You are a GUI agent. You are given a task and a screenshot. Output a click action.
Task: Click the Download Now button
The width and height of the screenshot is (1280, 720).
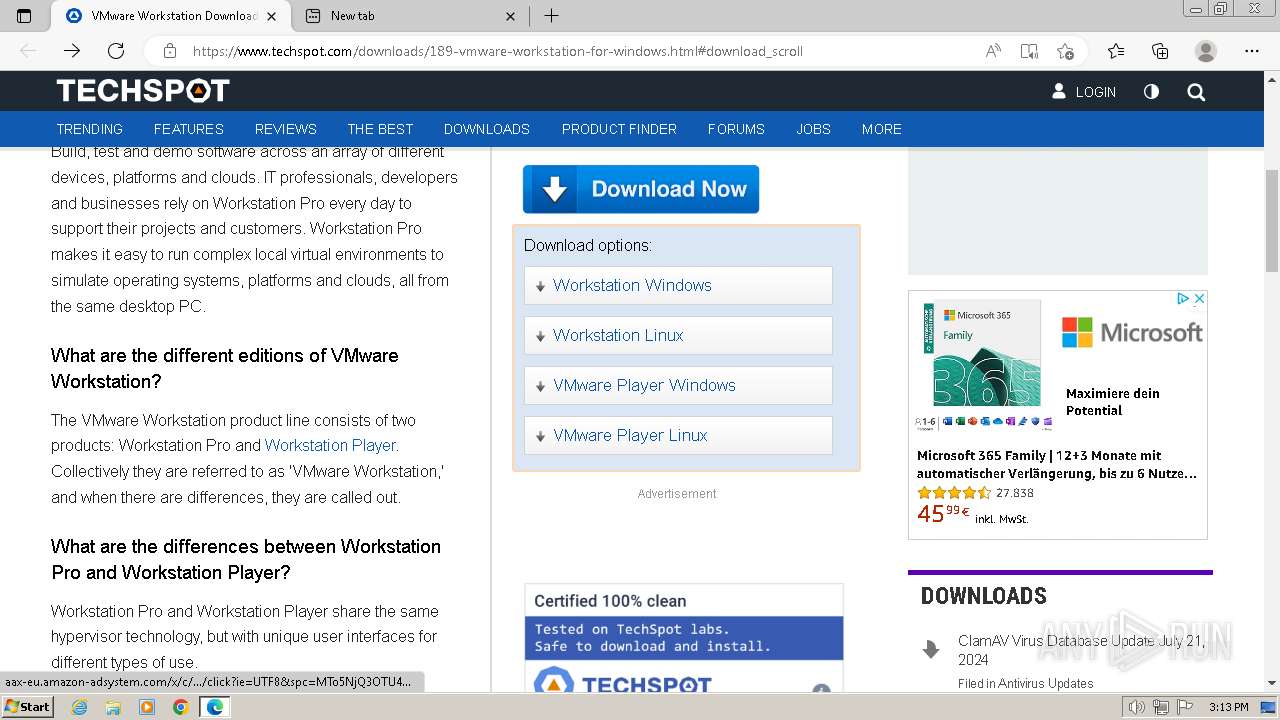coord(641,189)
